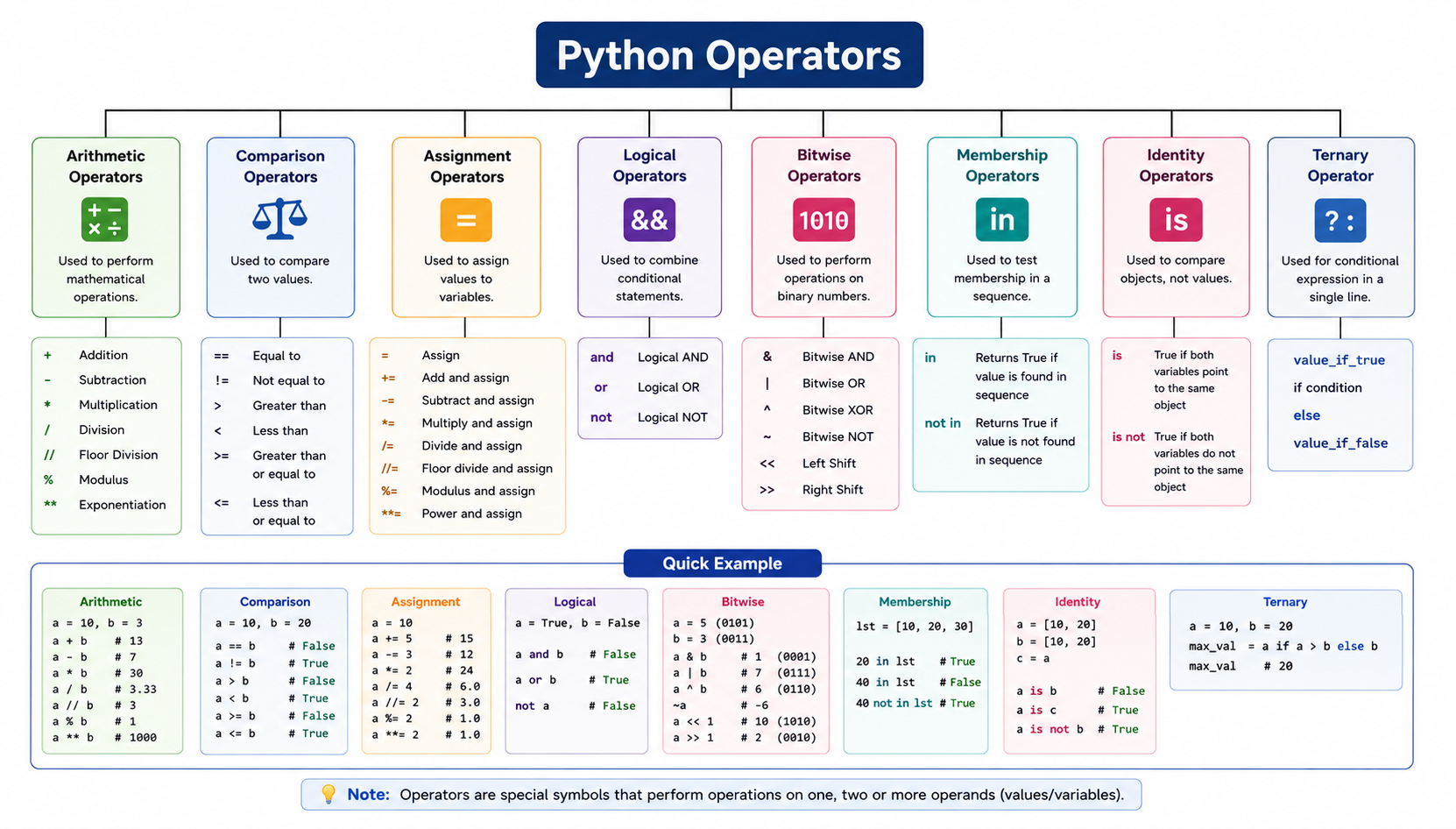1456x829 pixels.
Task: Click the 'a **= 2 # 1.0' example line
Action: point(426,734)
